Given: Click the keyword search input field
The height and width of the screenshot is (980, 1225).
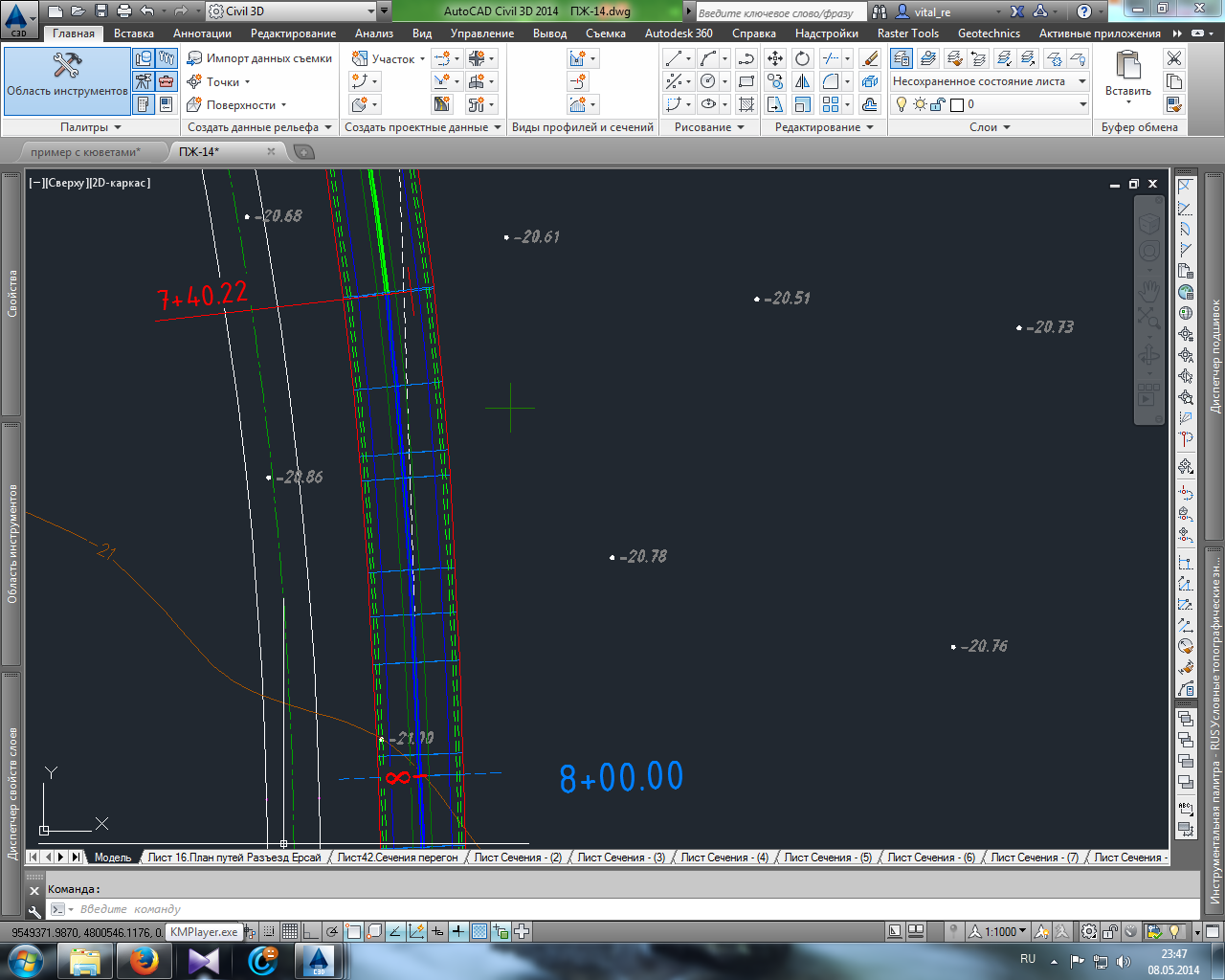Looking at the screenshot, I should pos(780,12).
